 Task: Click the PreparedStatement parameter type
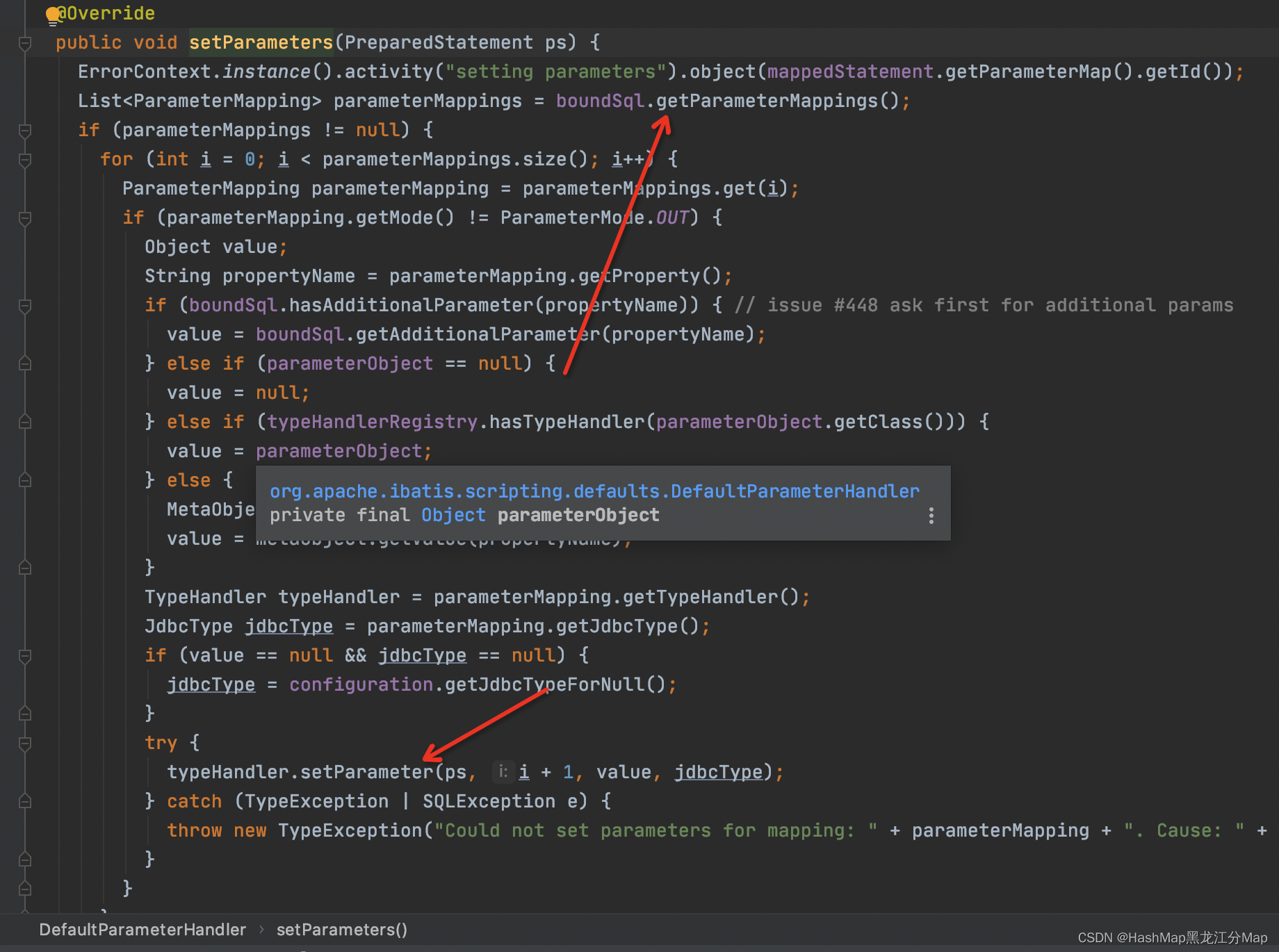coord(439,42)
